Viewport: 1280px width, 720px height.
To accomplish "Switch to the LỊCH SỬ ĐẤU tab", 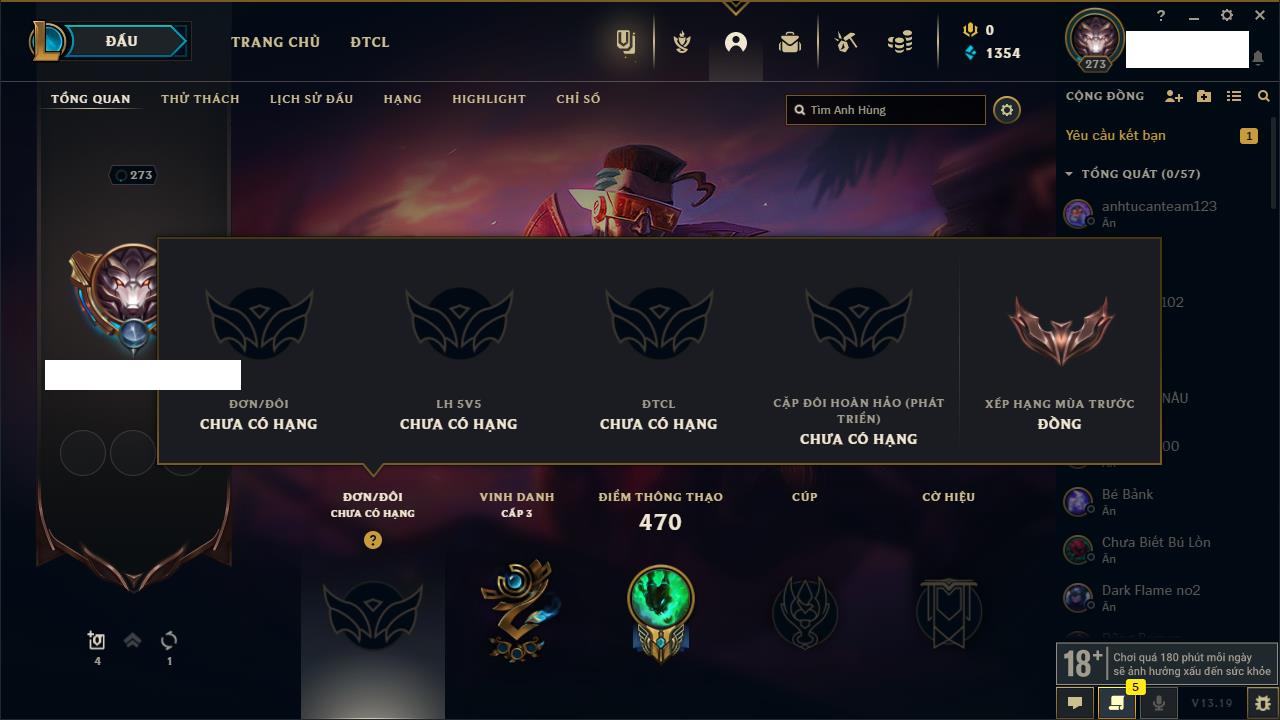I will (x=311, y=99).
